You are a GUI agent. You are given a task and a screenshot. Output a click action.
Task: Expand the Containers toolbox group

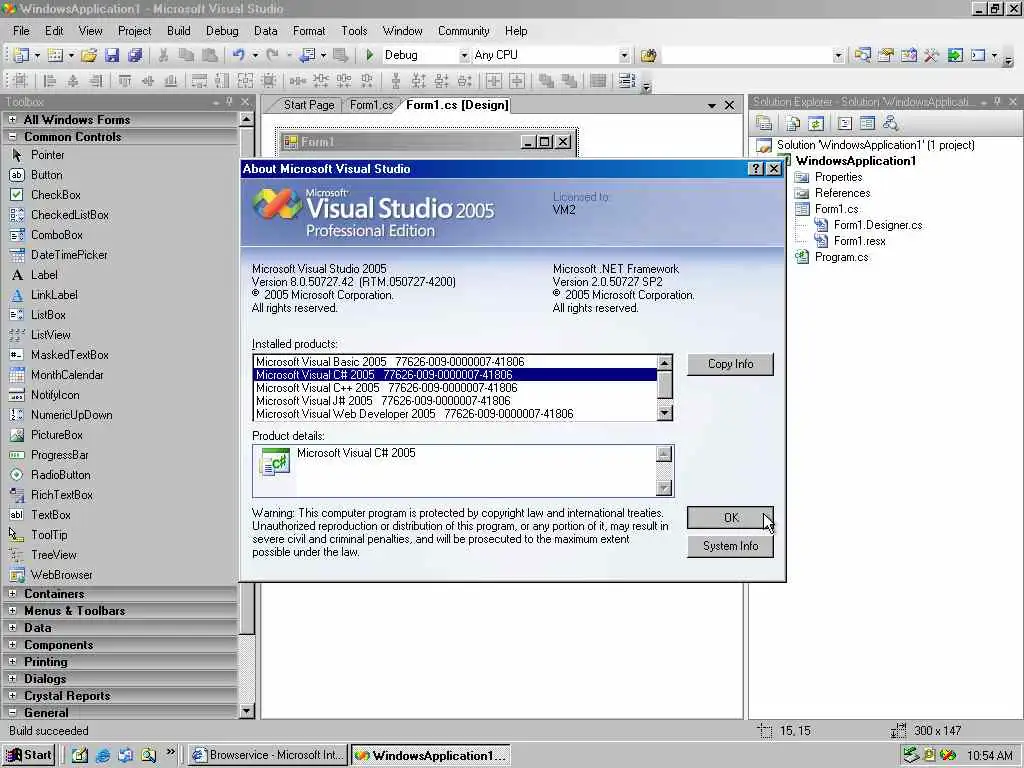click(x=12, y=594)
